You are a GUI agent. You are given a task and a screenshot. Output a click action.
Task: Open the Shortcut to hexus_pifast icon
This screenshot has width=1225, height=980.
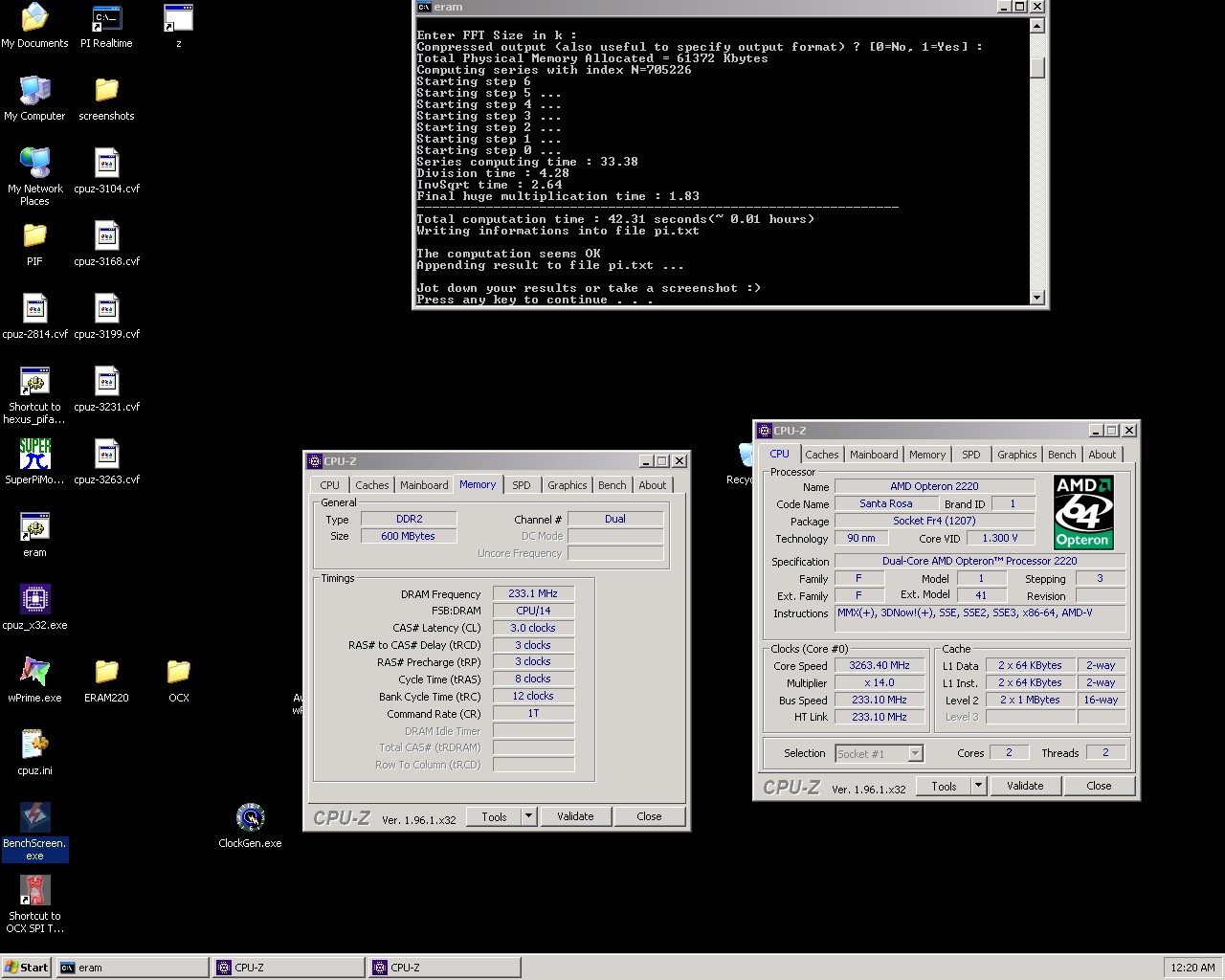click(34, 395)
